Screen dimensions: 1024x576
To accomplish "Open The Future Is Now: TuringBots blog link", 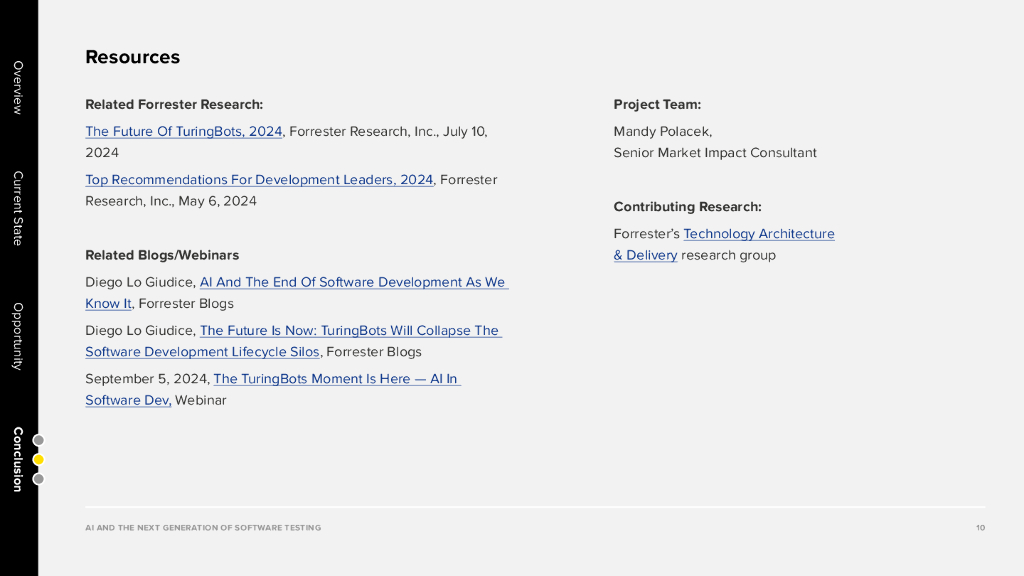I will point(350,330).
